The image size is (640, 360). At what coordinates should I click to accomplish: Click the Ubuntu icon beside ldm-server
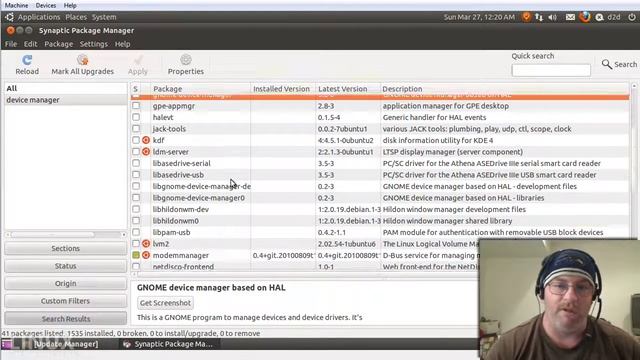coord(146,151)
